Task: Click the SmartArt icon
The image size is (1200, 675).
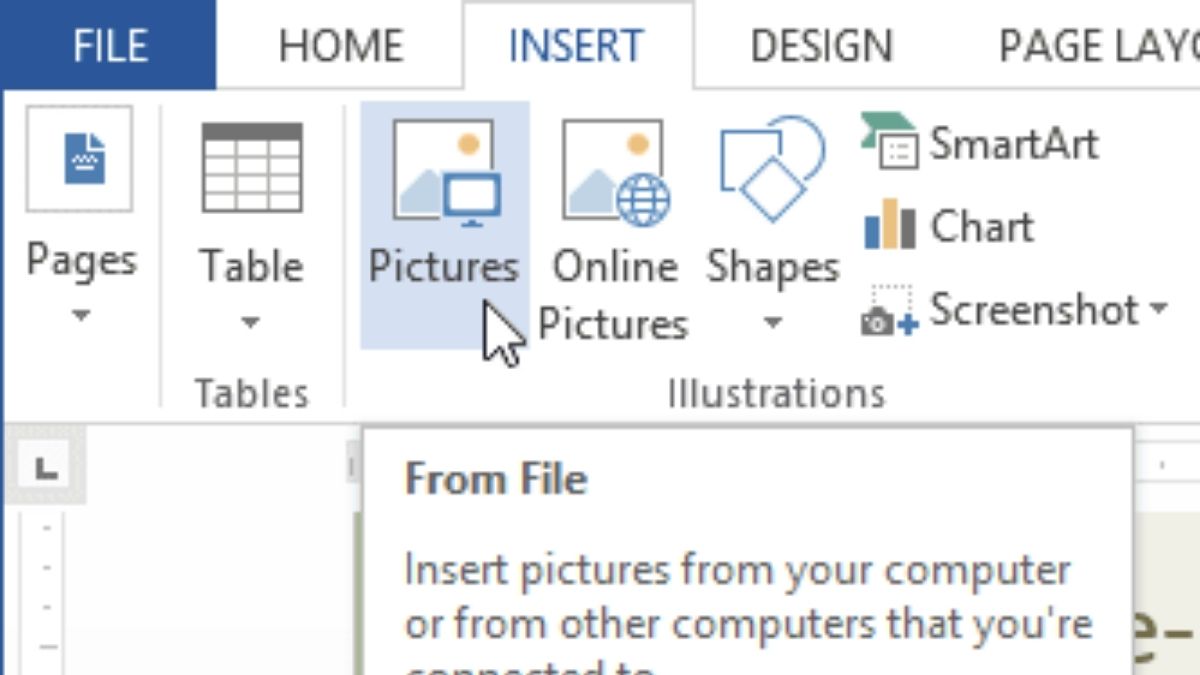Action: click(x=889, y=142)
